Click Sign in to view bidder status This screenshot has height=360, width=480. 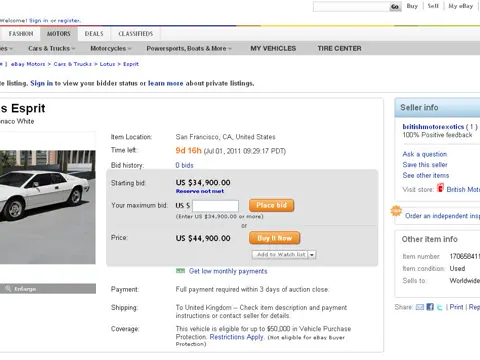pos(42,83)
